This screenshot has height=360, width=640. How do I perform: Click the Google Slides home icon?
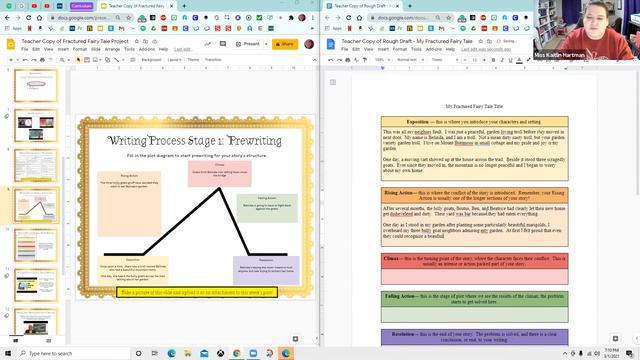tap(11, 44)
